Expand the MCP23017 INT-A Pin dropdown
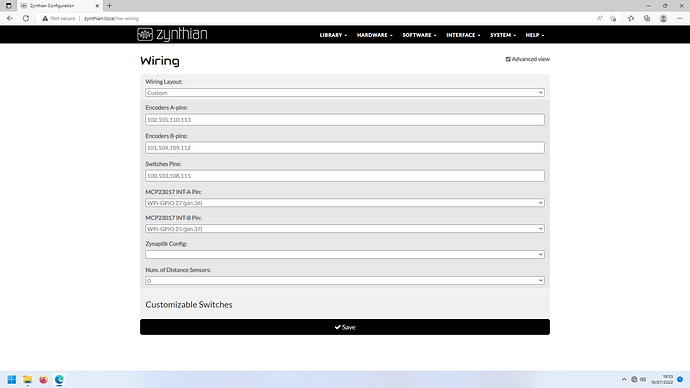This screenshot has height=388, width=690. [x=345, y=203]
